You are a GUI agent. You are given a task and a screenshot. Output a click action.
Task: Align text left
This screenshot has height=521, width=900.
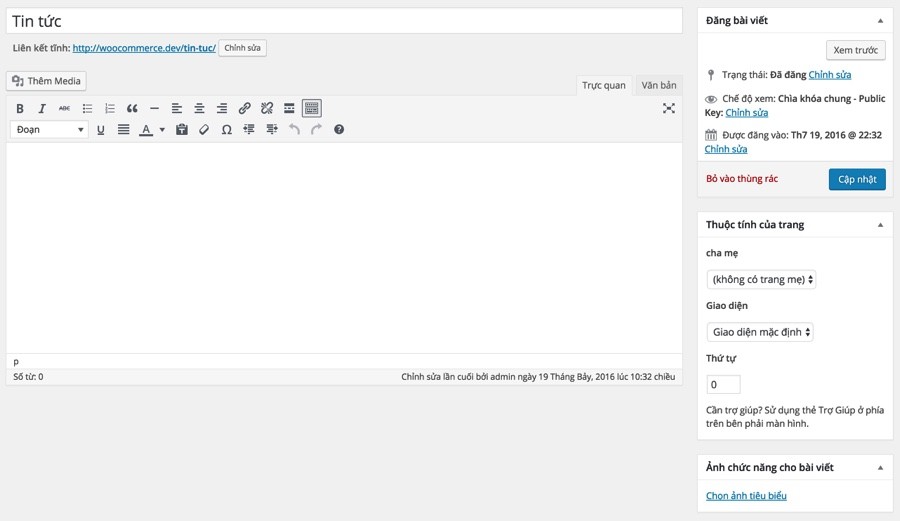click(x=177, y=108)
